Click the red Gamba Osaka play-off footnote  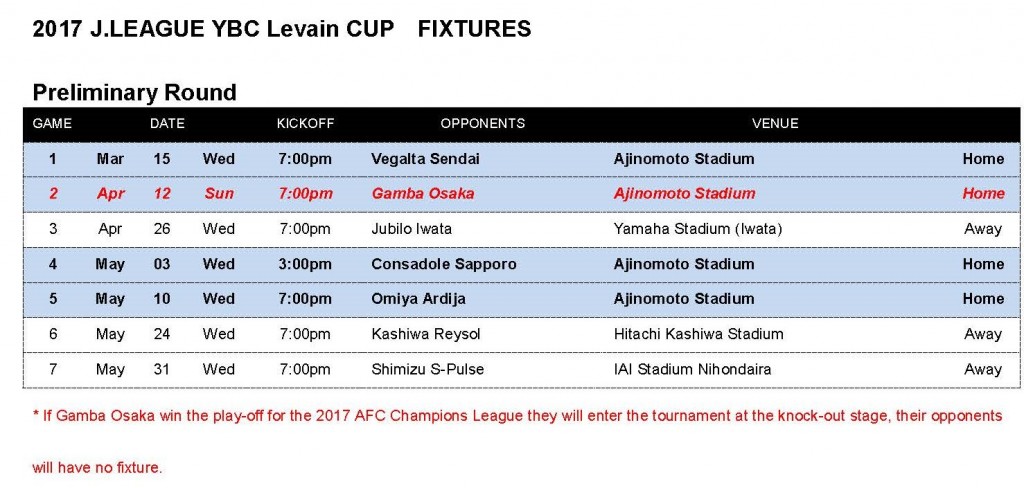[516, 415]
